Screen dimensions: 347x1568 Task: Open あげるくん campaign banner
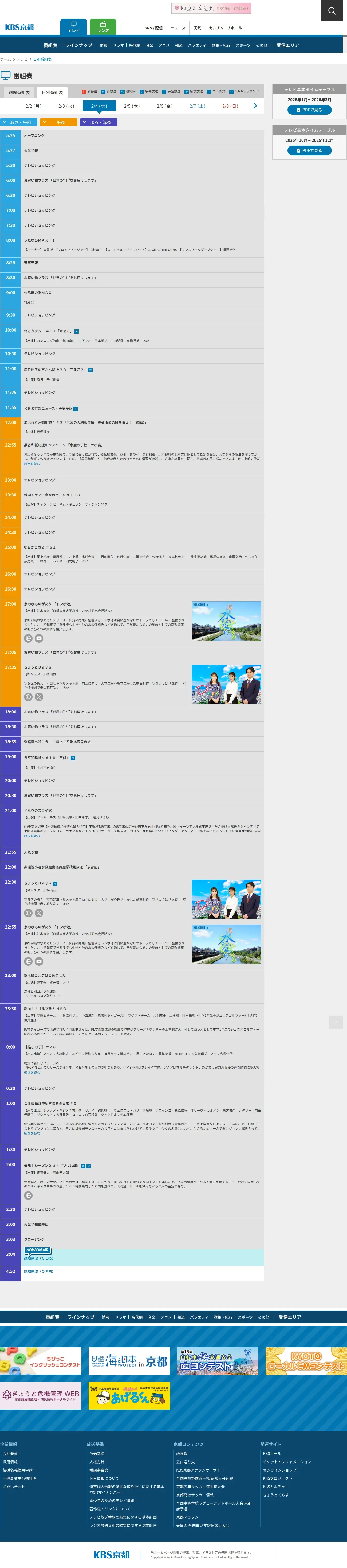(129, 1395)
